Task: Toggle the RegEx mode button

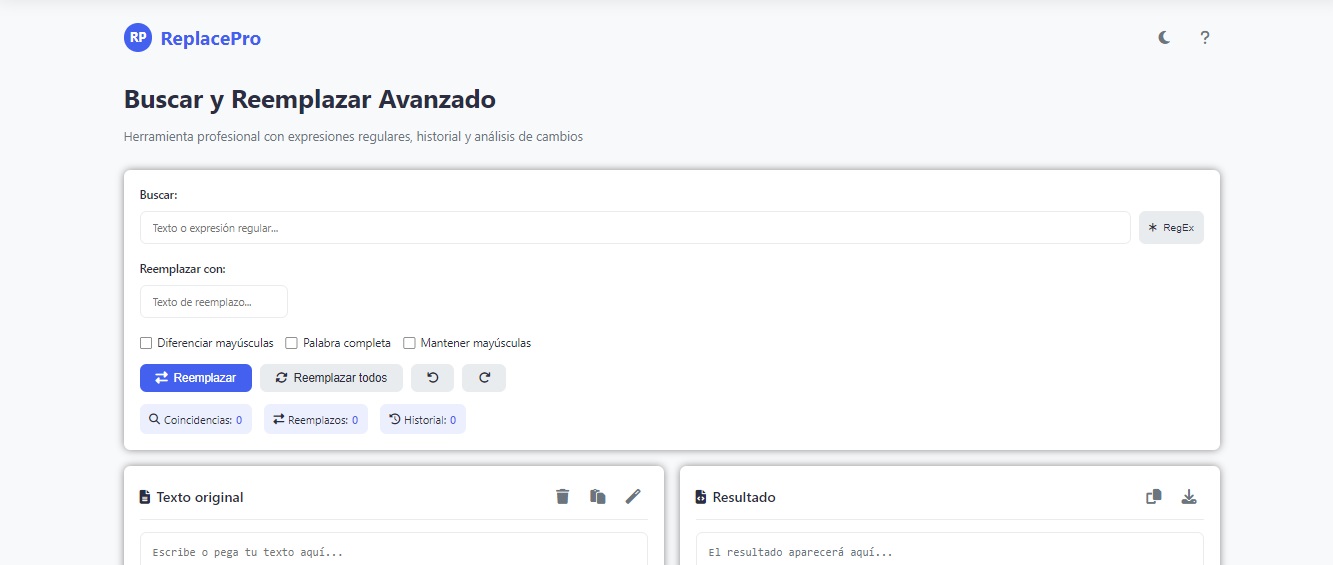Action: click(x=1171, y=228)
